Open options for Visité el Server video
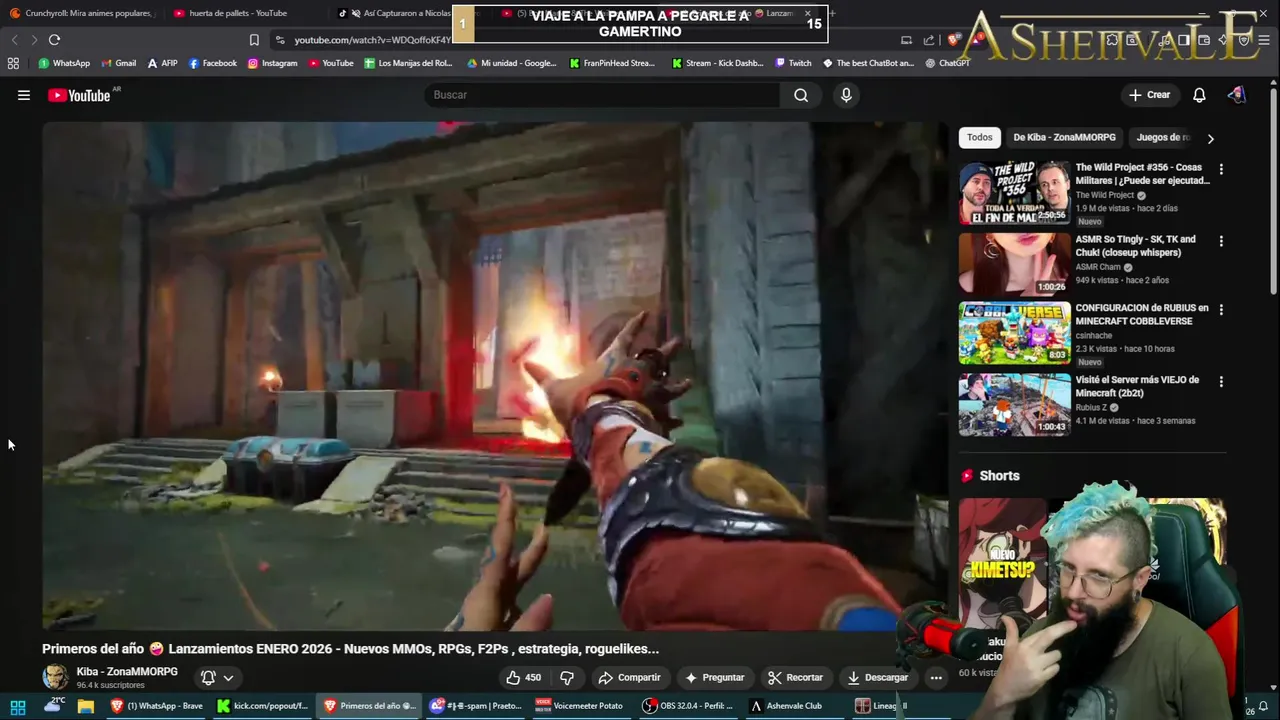The image size is (1280, 720). coord(1221,381)
